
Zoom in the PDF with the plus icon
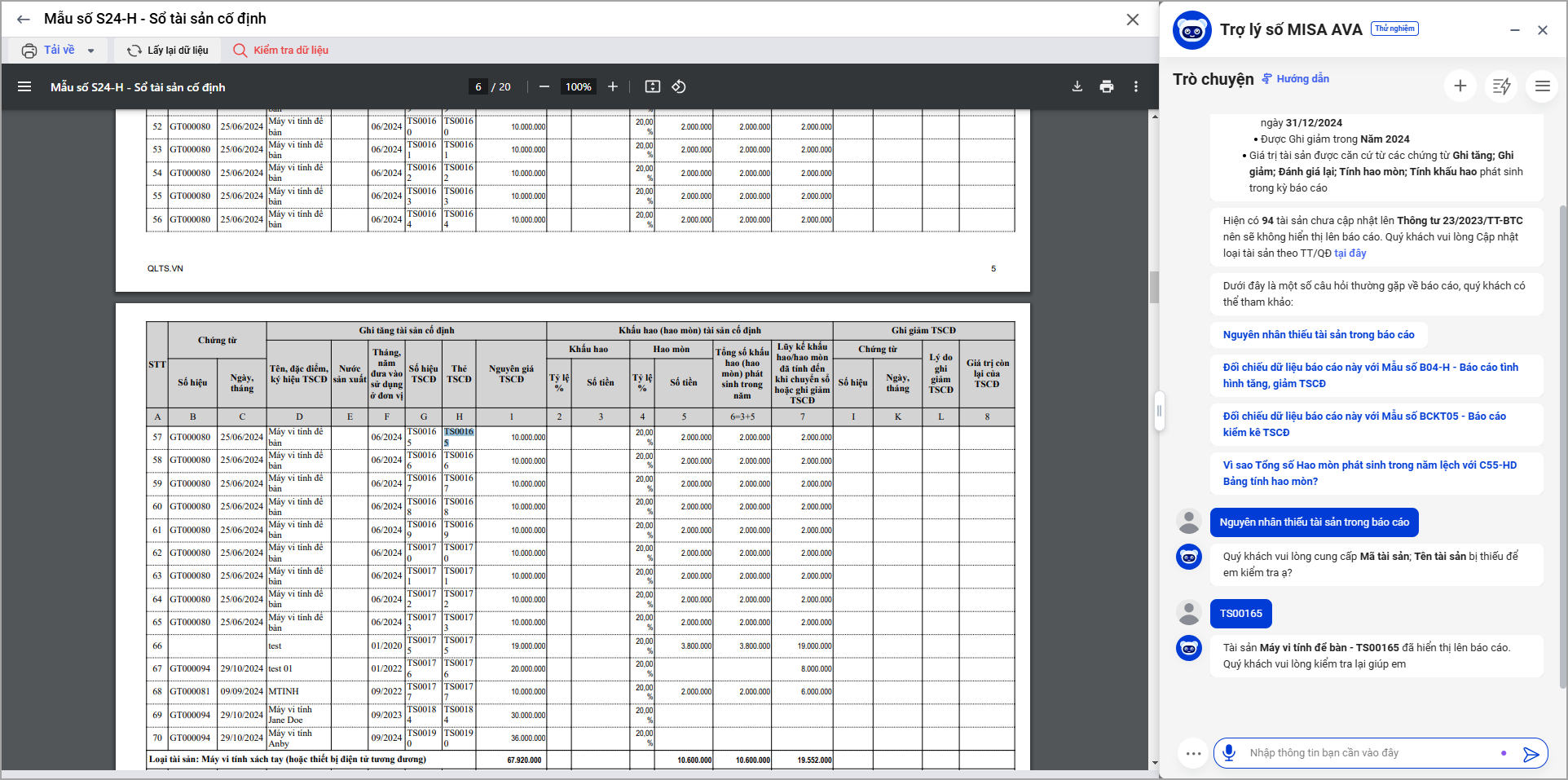coord(613,86)
